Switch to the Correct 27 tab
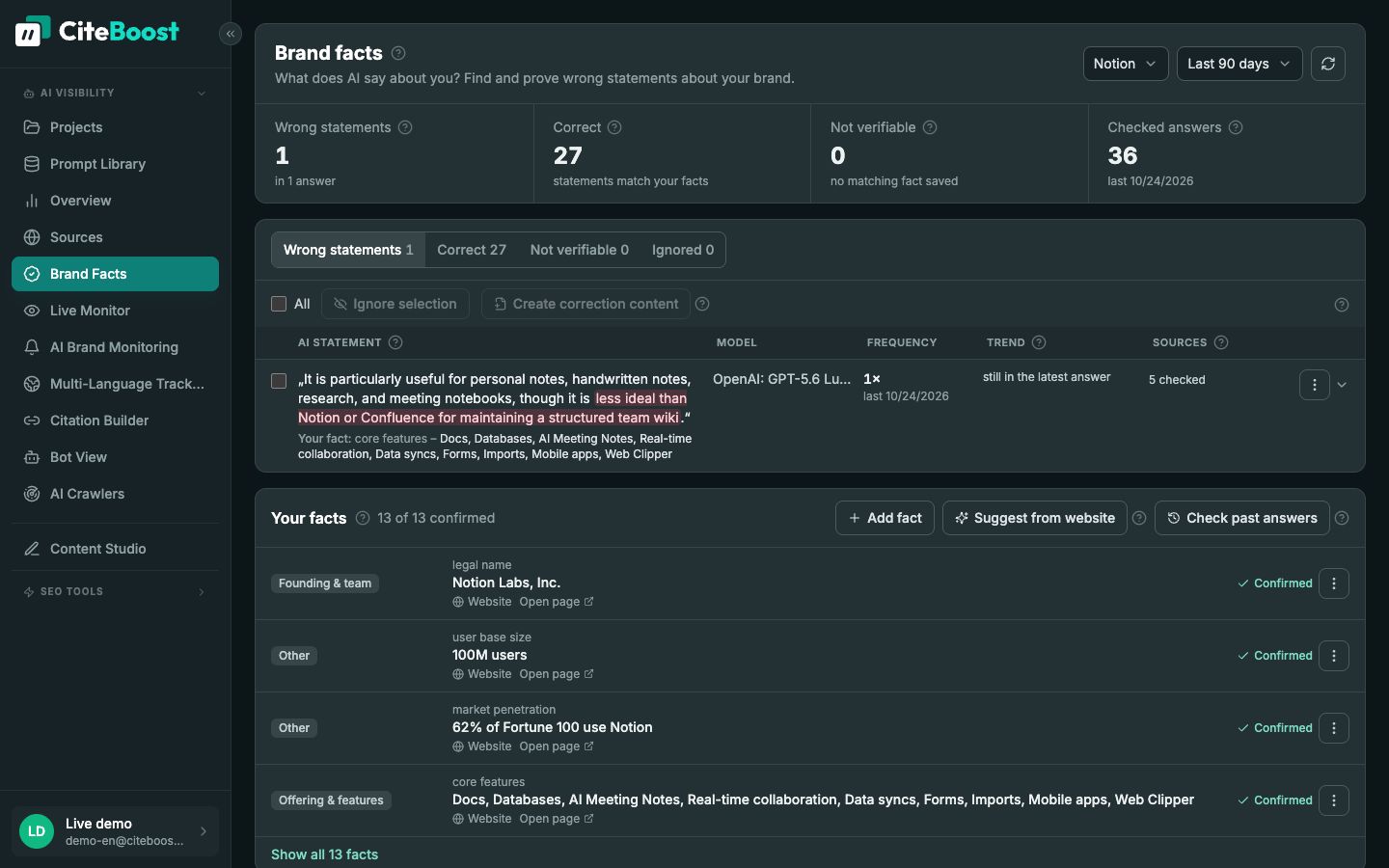 [x=472, y=250]
